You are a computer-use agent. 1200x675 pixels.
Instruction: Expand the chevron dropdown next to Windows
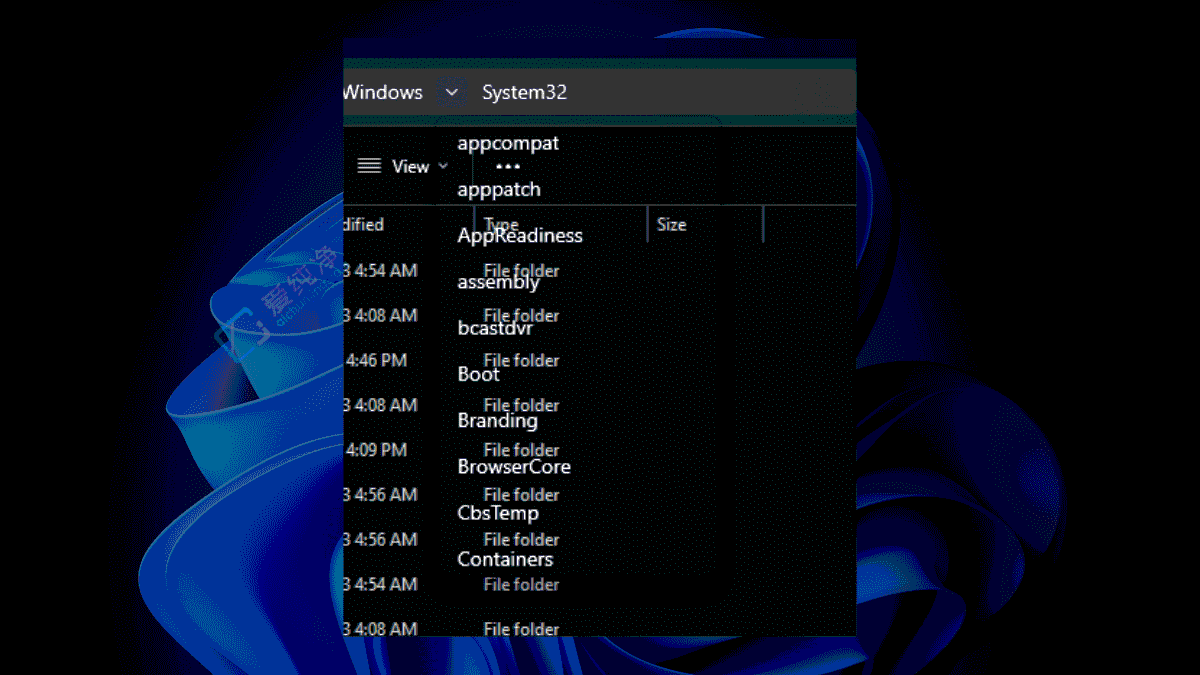point(451,93)
